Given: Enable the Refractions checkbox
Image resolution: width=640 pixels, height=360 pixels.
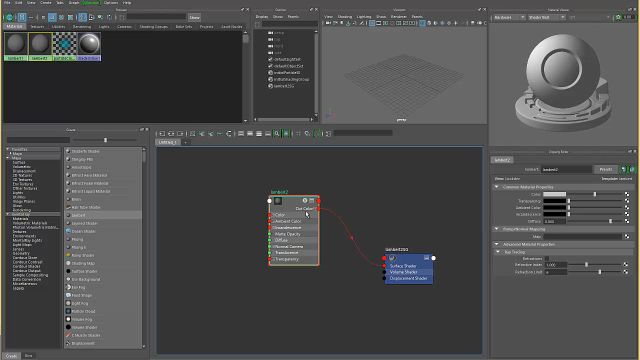Looking at the screenshot, I should pos(547,258).
